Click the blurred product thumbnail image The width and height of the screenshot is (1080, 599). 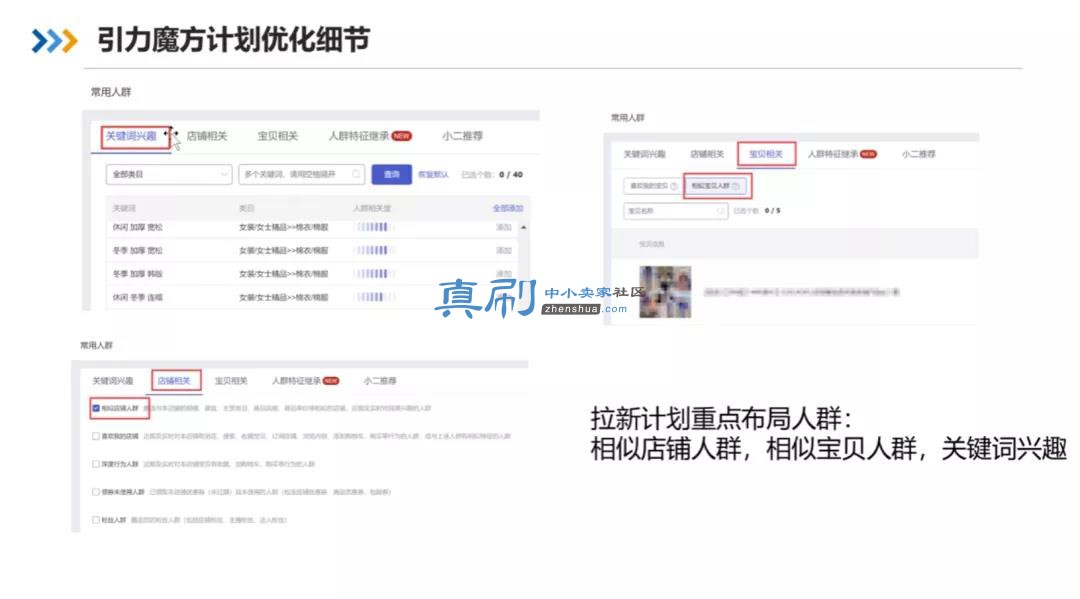pos(665,292)
